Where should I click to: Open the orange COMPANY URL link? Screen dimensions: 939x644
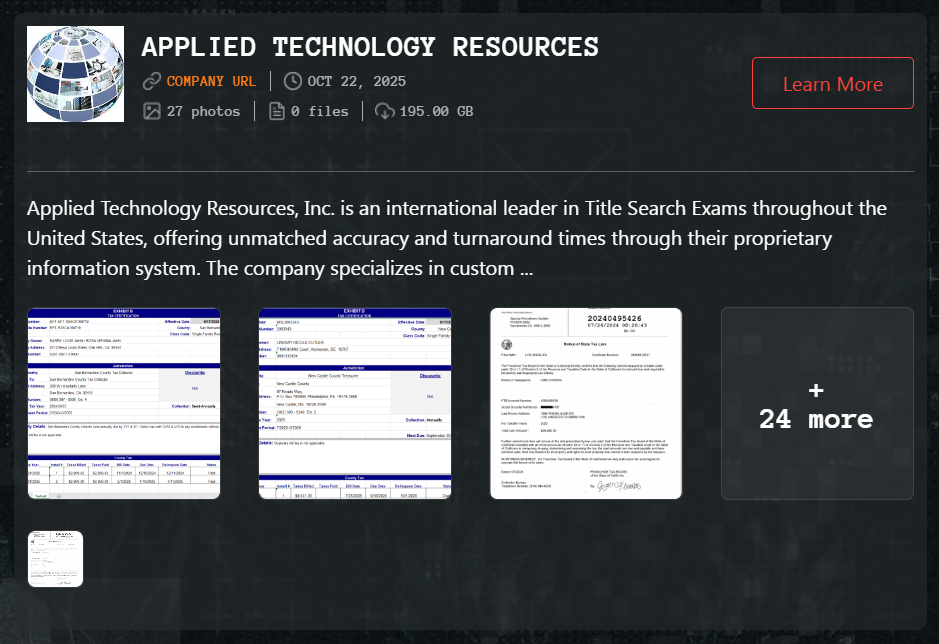click(211, 81)
